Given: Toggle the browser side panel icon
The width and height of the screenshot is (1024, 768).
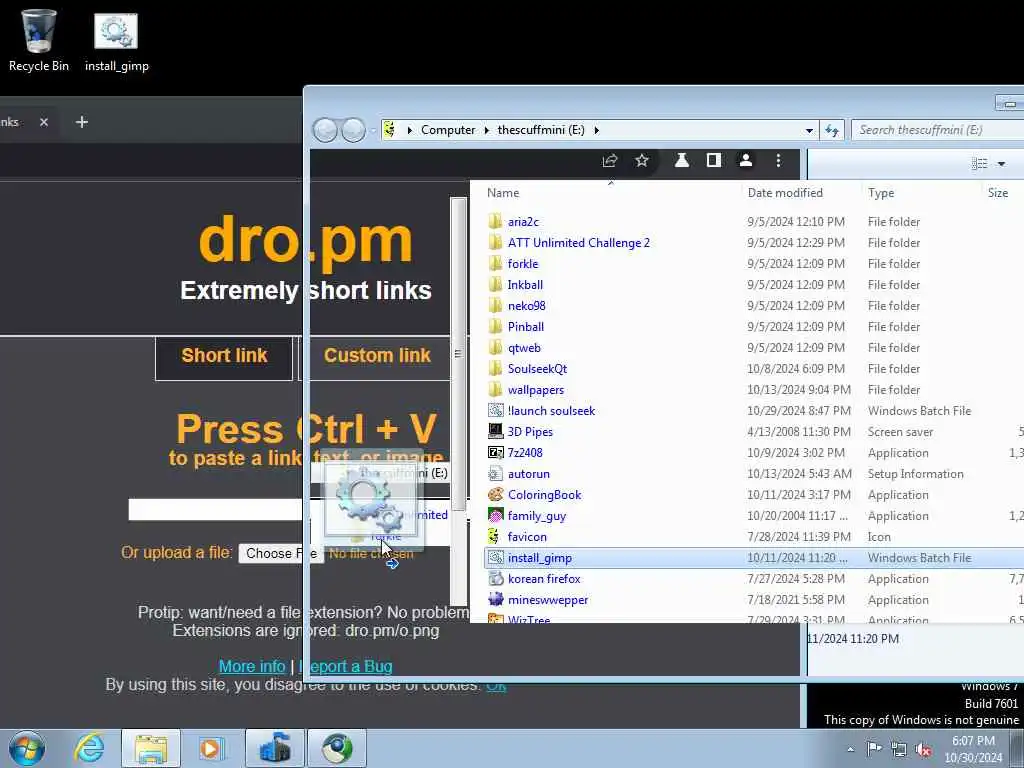Looking at the screenshot, I should (x=714, y=161).
